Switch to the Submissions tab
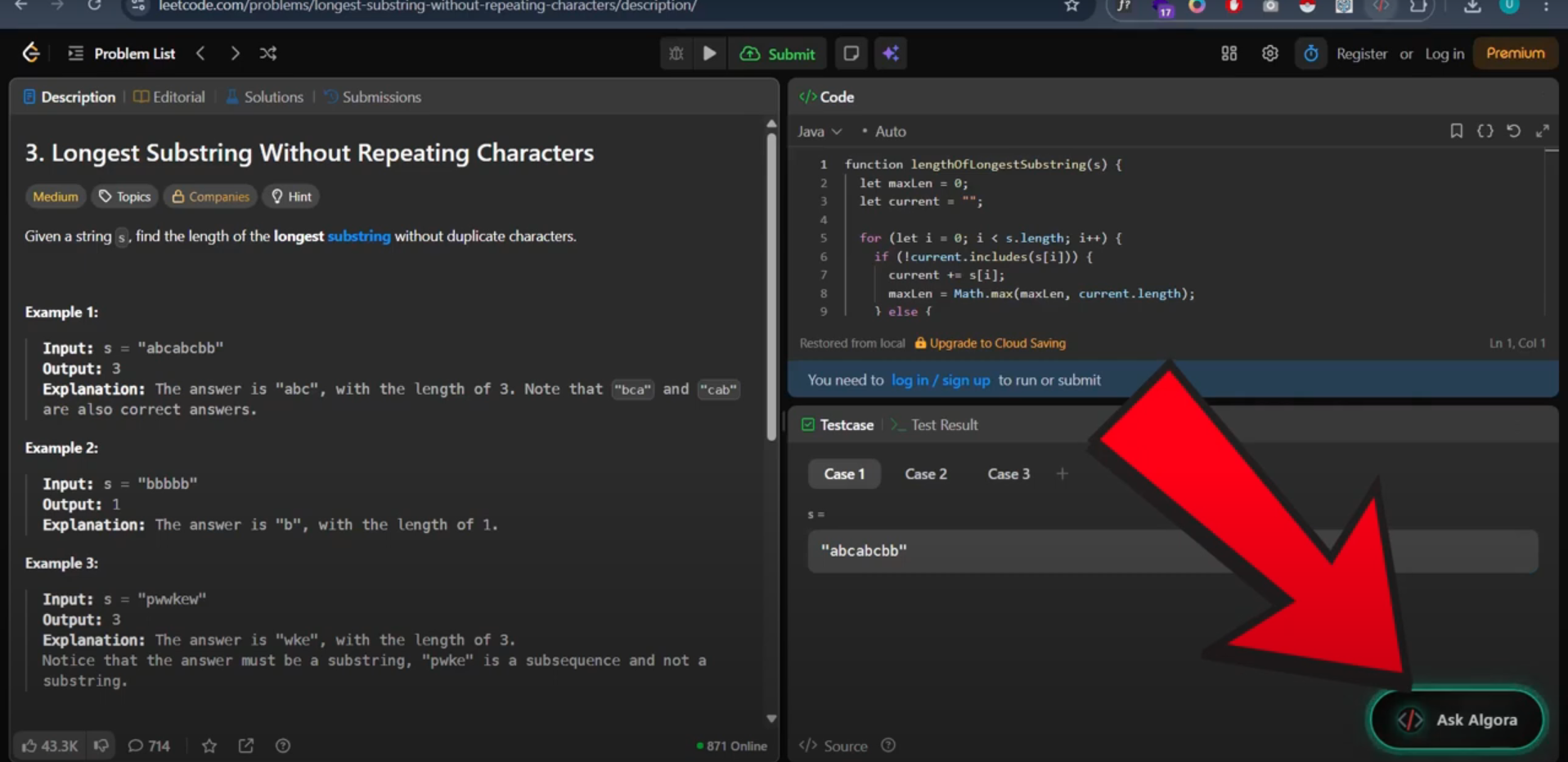The height and width of the screenshot is (762, 1568). (x=372, y=96)
